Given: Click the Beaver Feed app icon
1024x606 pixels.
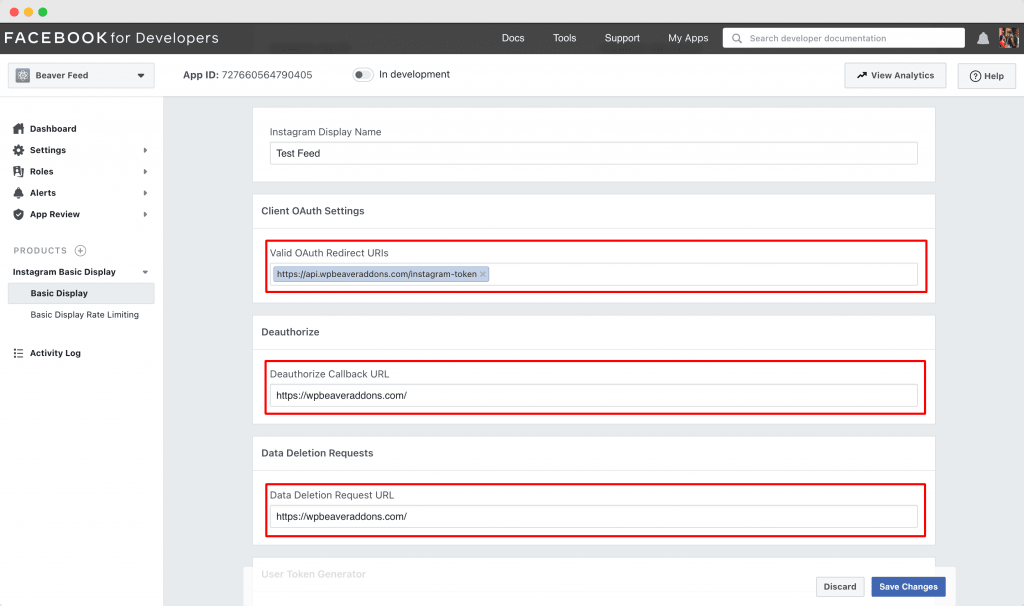Looking at the screenshot, I should [23, 75].
